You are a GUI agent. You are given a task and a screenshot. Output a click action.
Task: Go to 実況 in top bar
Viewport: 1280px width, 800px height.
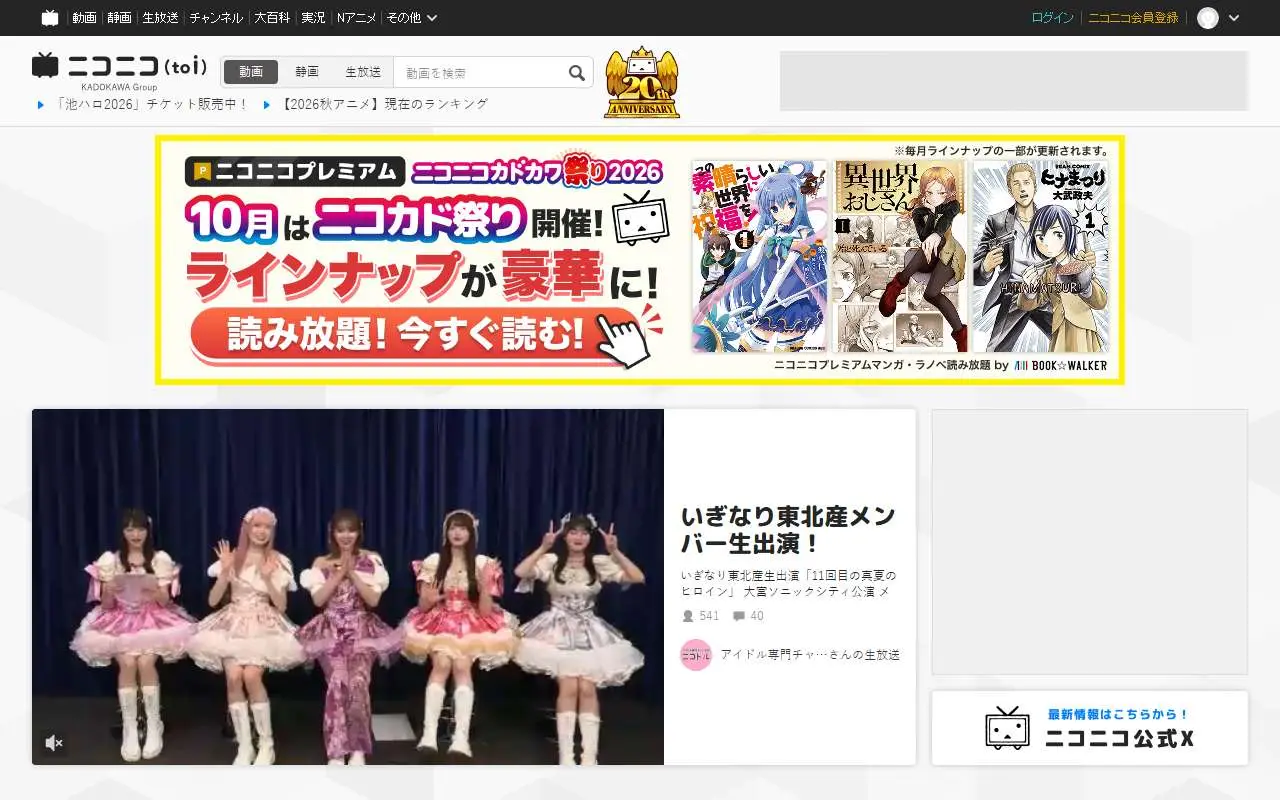tap(313, 18)
